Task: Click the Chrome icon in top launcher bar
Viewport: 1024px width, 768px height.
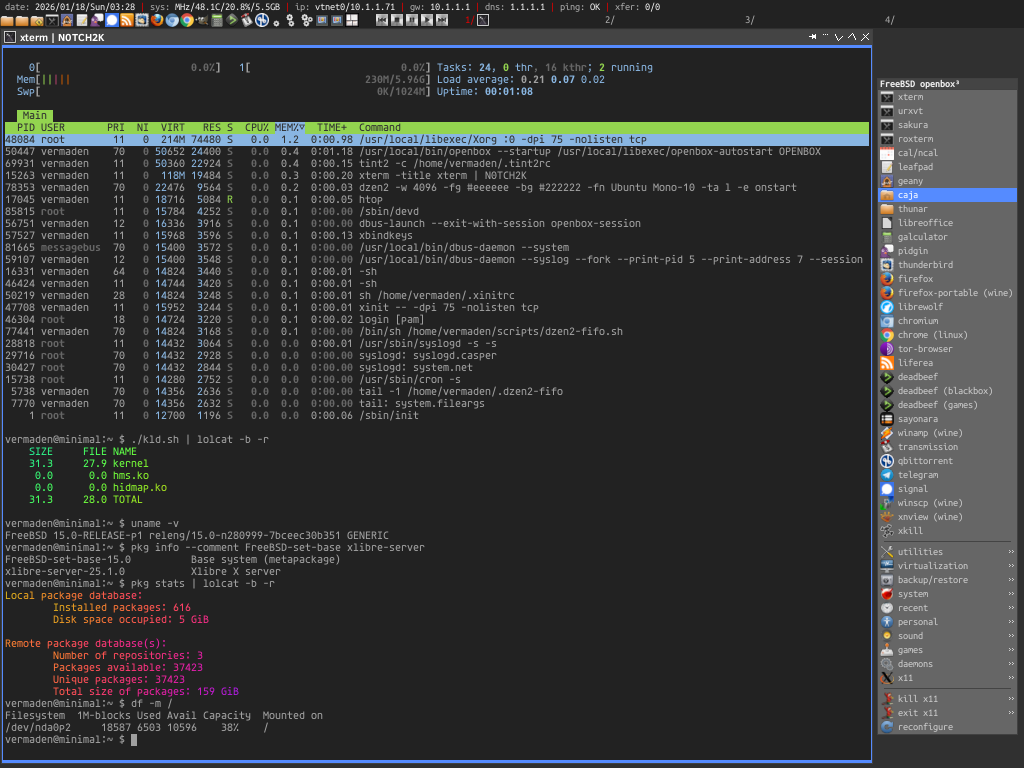Action: (x=187, y=20)
